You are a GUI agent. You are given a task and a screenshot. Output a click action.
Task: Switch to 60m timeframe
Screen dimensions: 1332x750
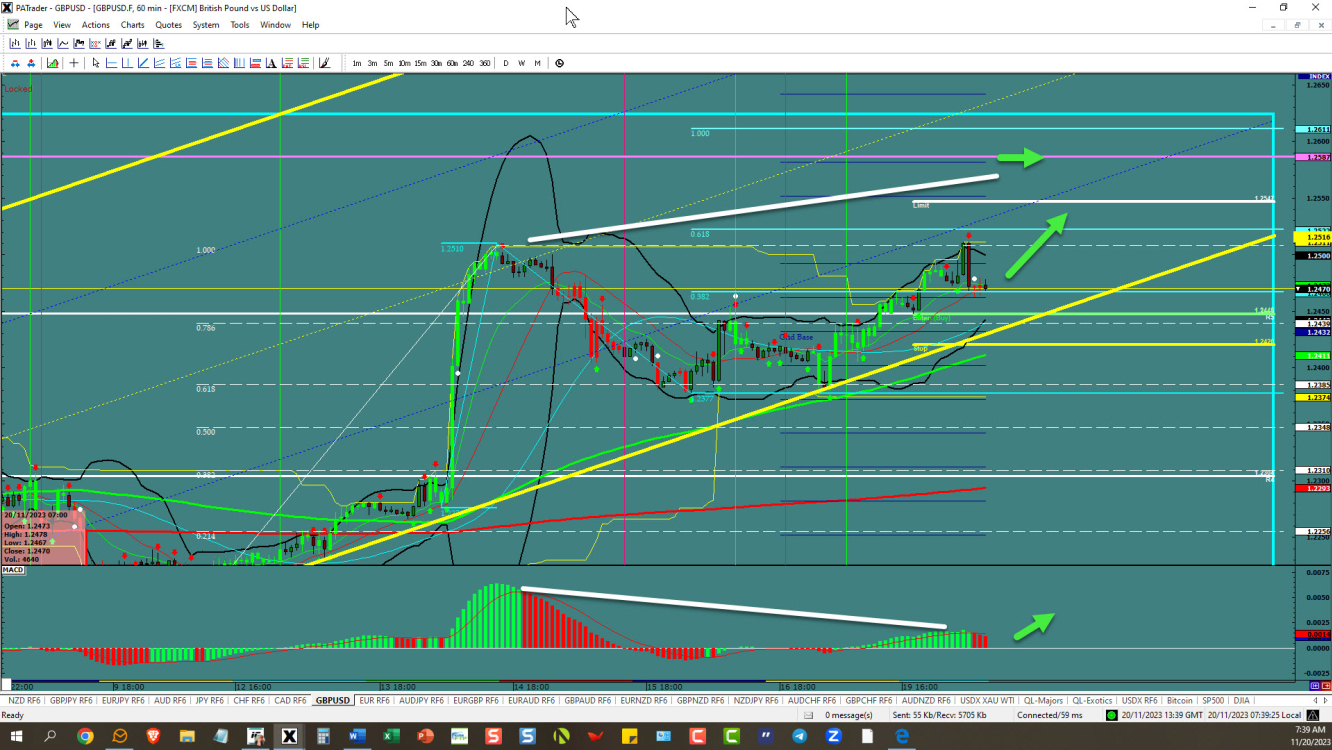coord(452,63)
